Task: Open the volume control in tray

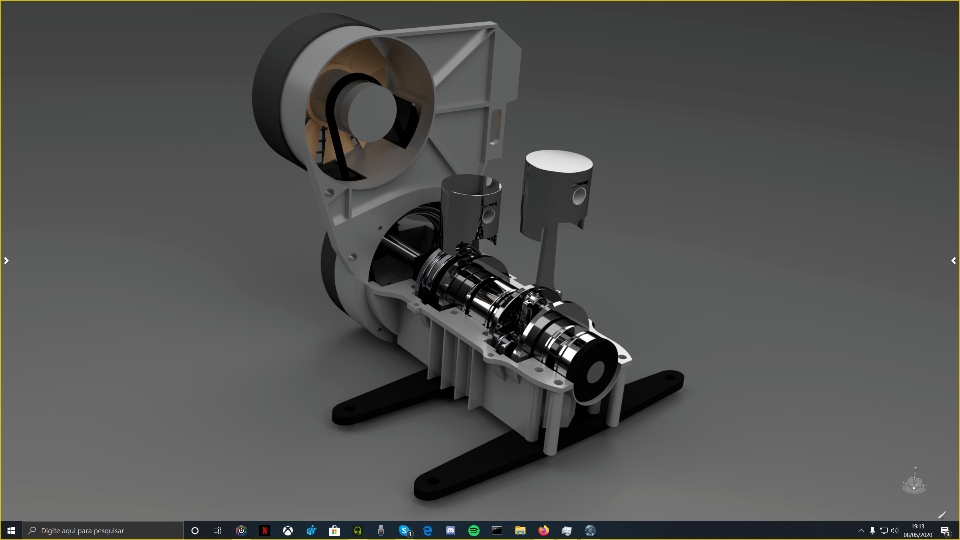Action: (x=894, y=530)
